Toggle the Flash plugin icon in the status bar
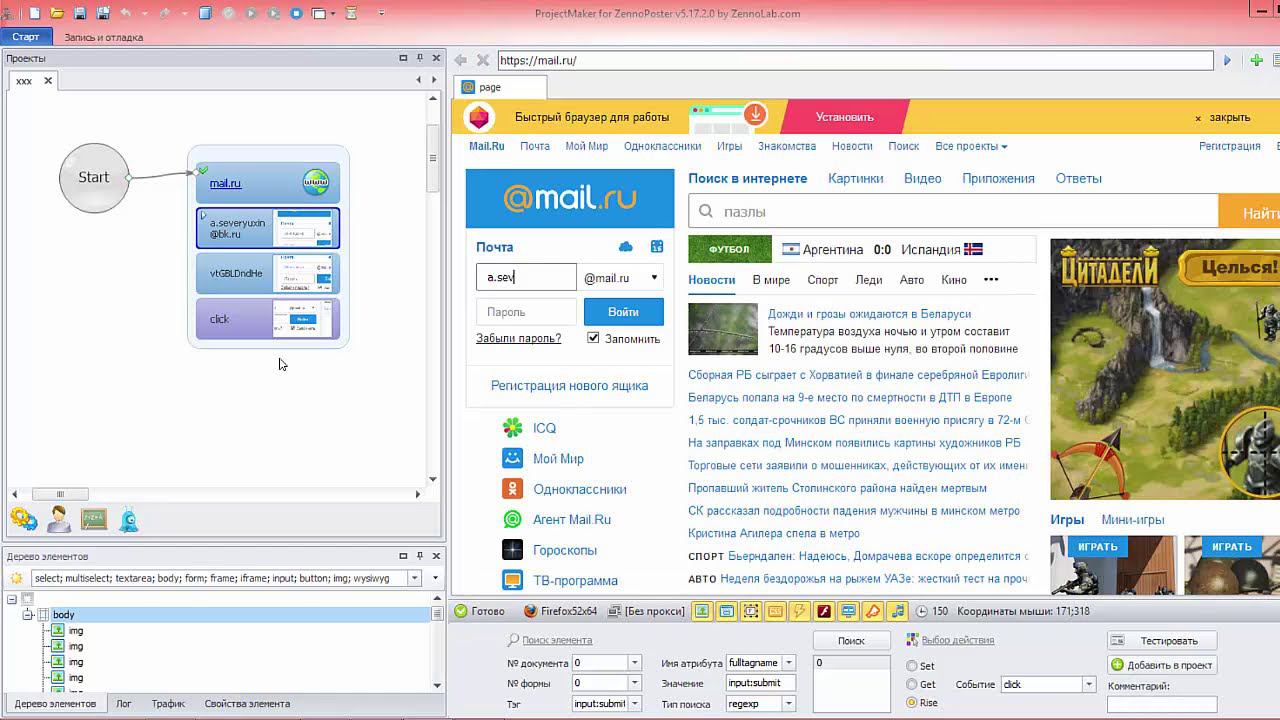Image resolution: width=1280 pixels, height=720 pixels. [x=824, y=611]
